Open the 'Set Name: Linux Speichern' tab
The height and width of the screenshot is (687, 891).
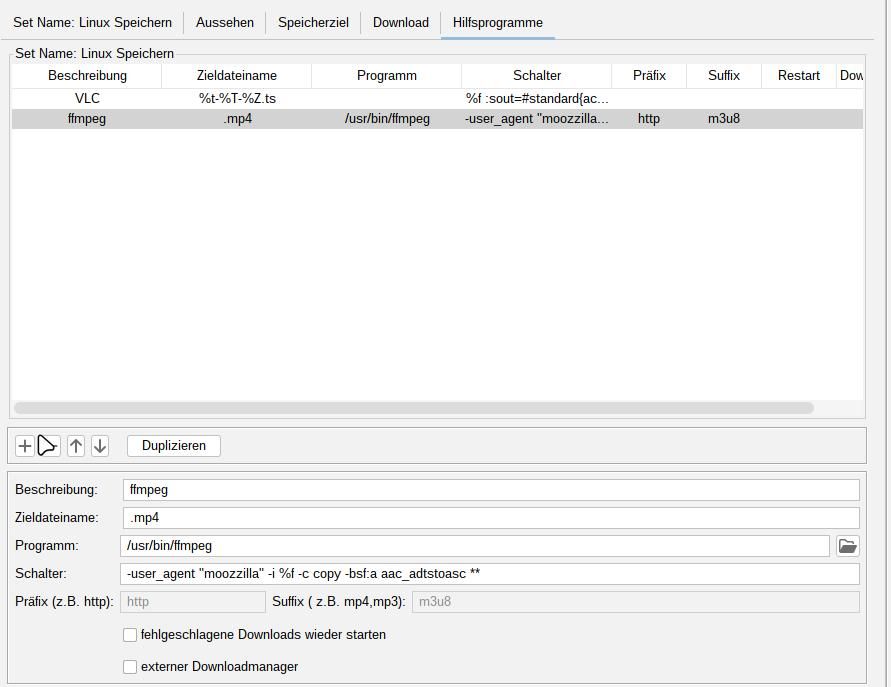click(93, 23)
